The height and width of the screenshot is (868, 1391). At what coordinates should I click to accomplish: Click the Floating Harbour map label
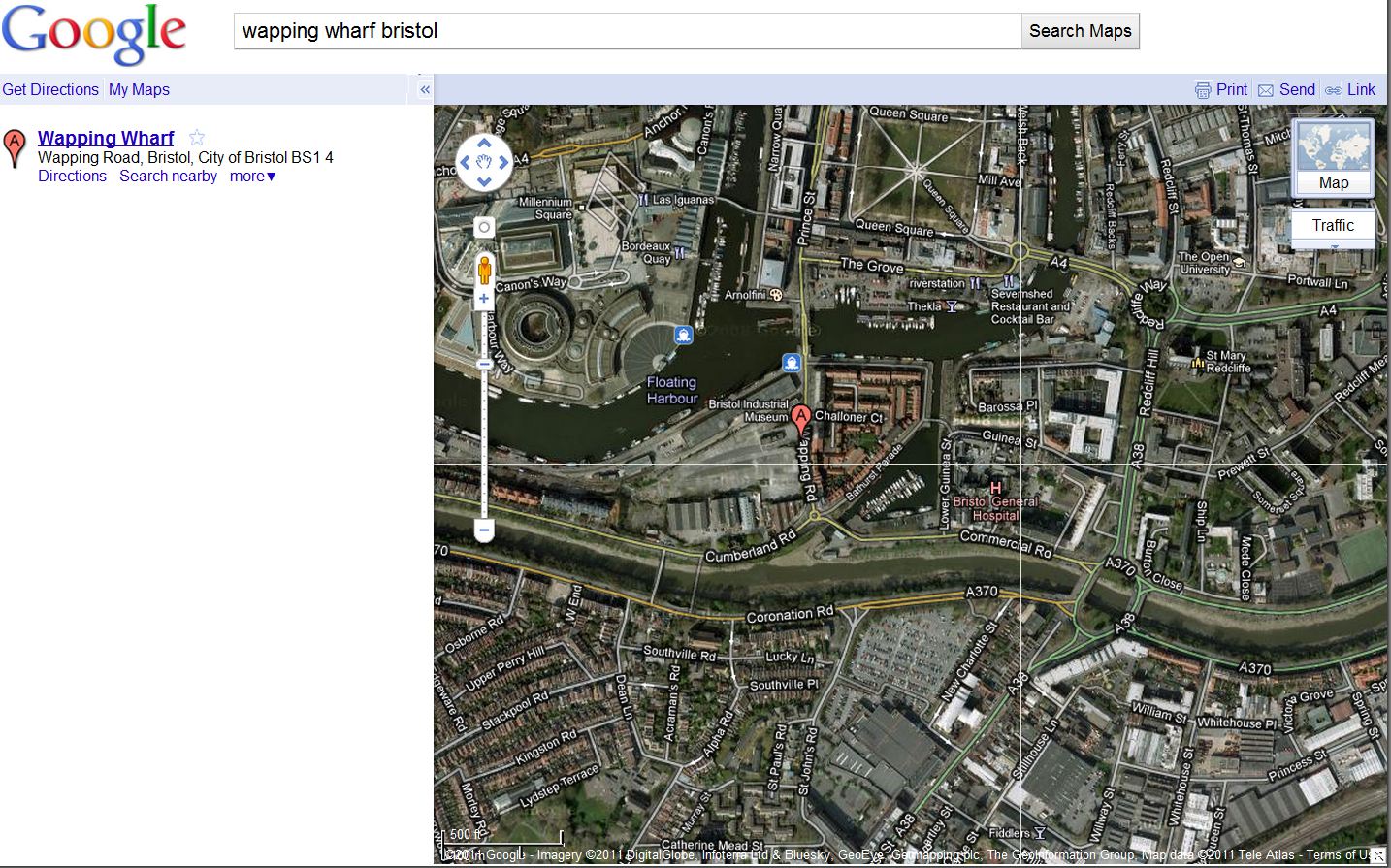(672, 390)
